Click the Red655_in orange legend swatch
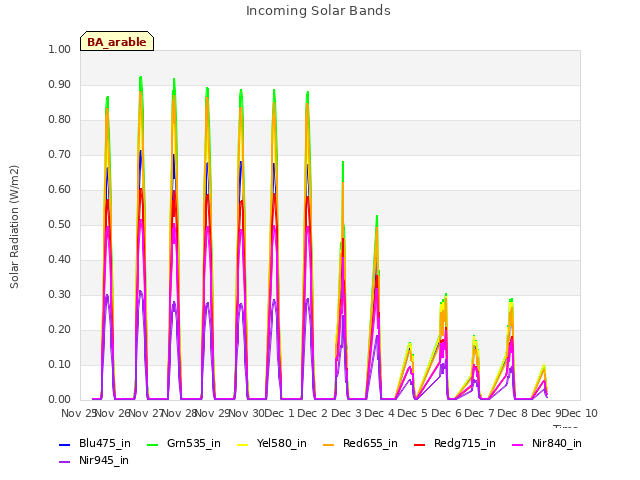Viewport: 640px width, 480px height. 329,444
